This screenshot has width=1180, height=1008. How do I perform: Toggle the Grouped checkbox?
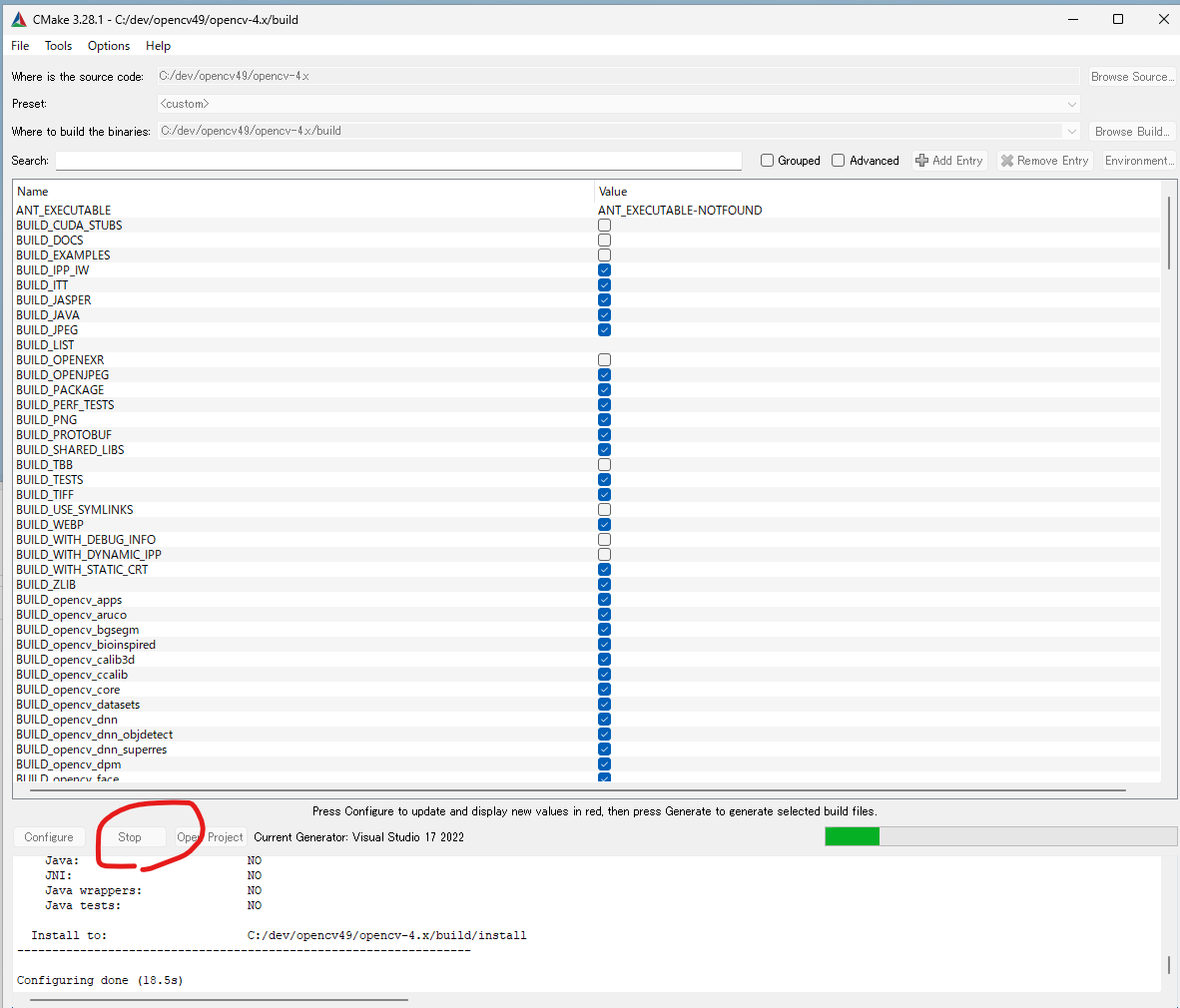(767, 161)
